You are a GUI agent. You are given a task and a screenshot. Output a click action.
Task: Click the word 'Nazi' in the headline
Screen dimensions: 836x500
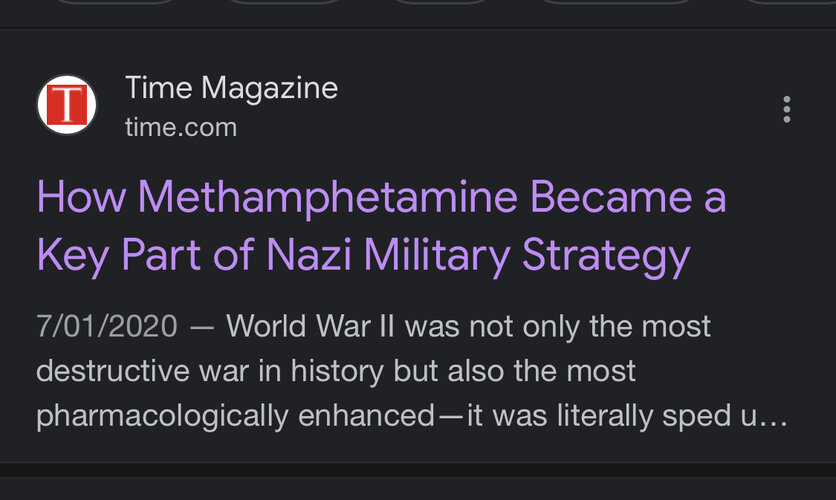[309, 255]
